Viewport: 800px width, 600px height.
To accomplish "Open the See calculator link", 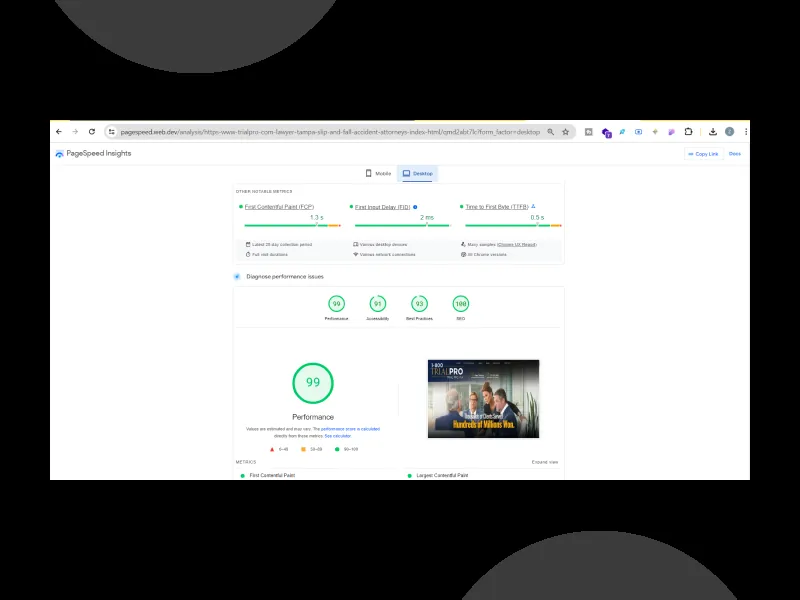I will pyautogui.click(x=338, y=436).
